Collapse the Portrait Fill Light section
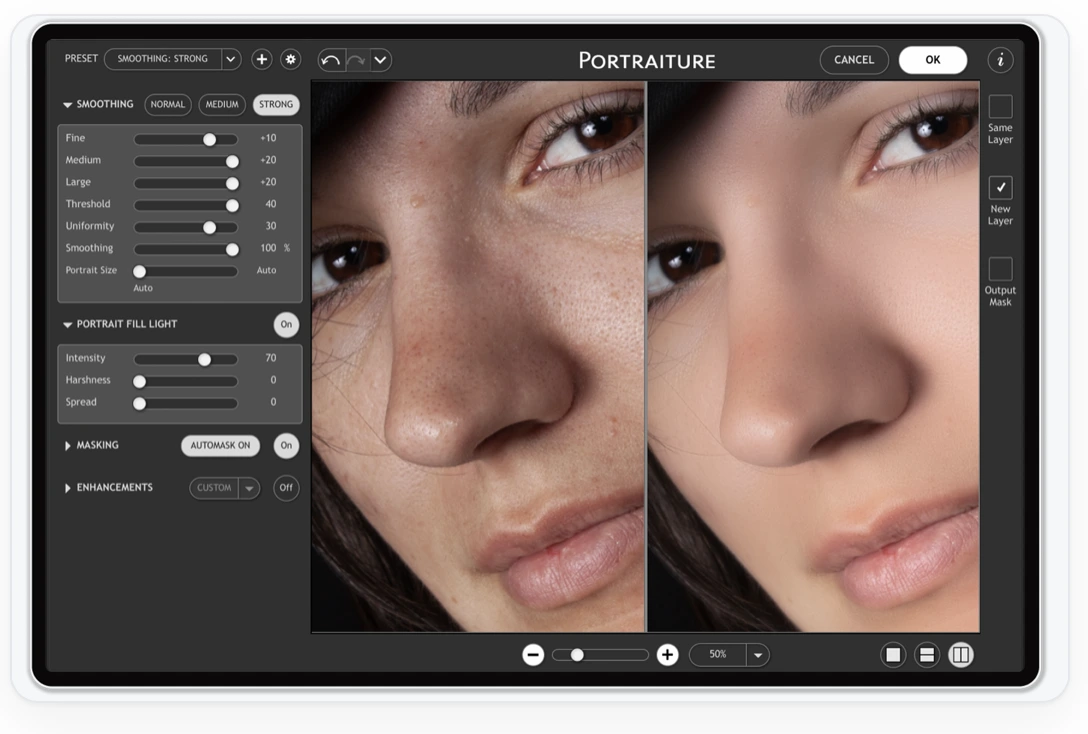Screen dimensions: 1088x734 point(67,325)
